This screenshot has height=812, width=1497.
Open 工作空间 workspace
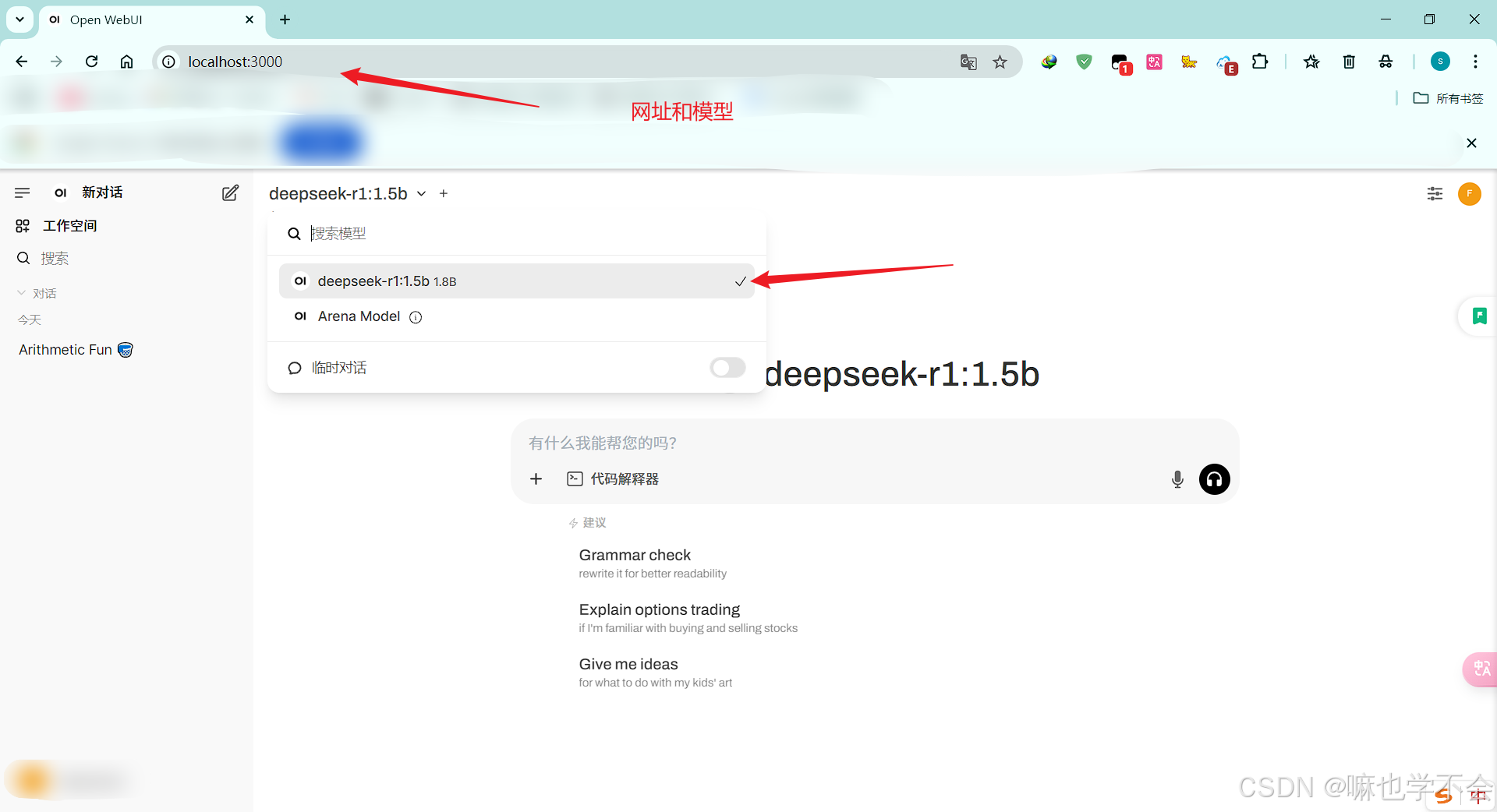(x=69, y=226)
